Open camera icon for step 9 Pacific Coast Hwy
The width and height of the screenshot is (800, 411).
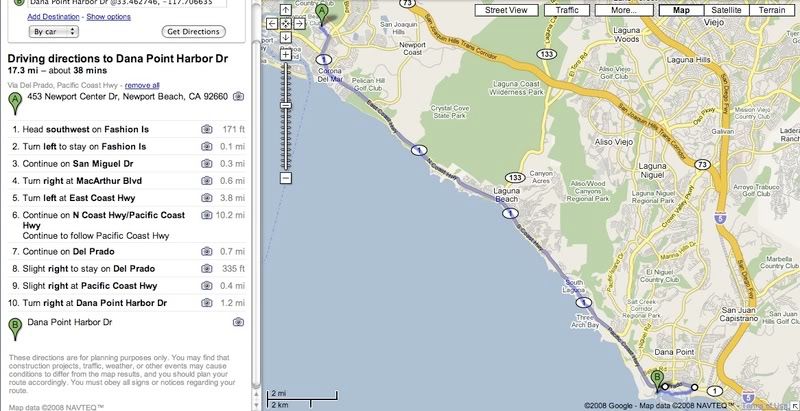207,286
